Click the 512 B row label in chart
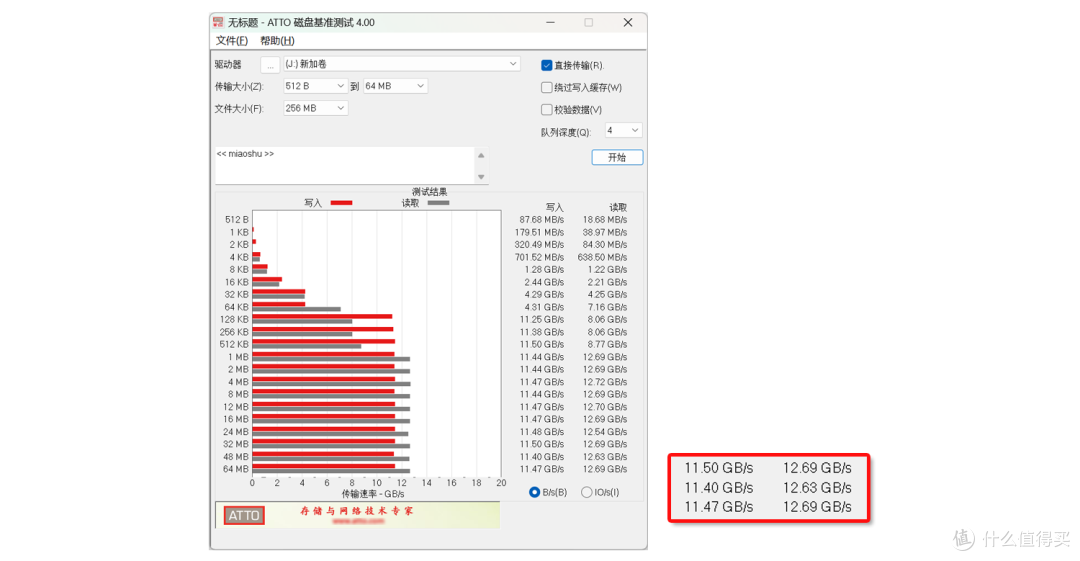This screenshot has width=1080, height=561. pyautogui.click(x=237, y=220)
